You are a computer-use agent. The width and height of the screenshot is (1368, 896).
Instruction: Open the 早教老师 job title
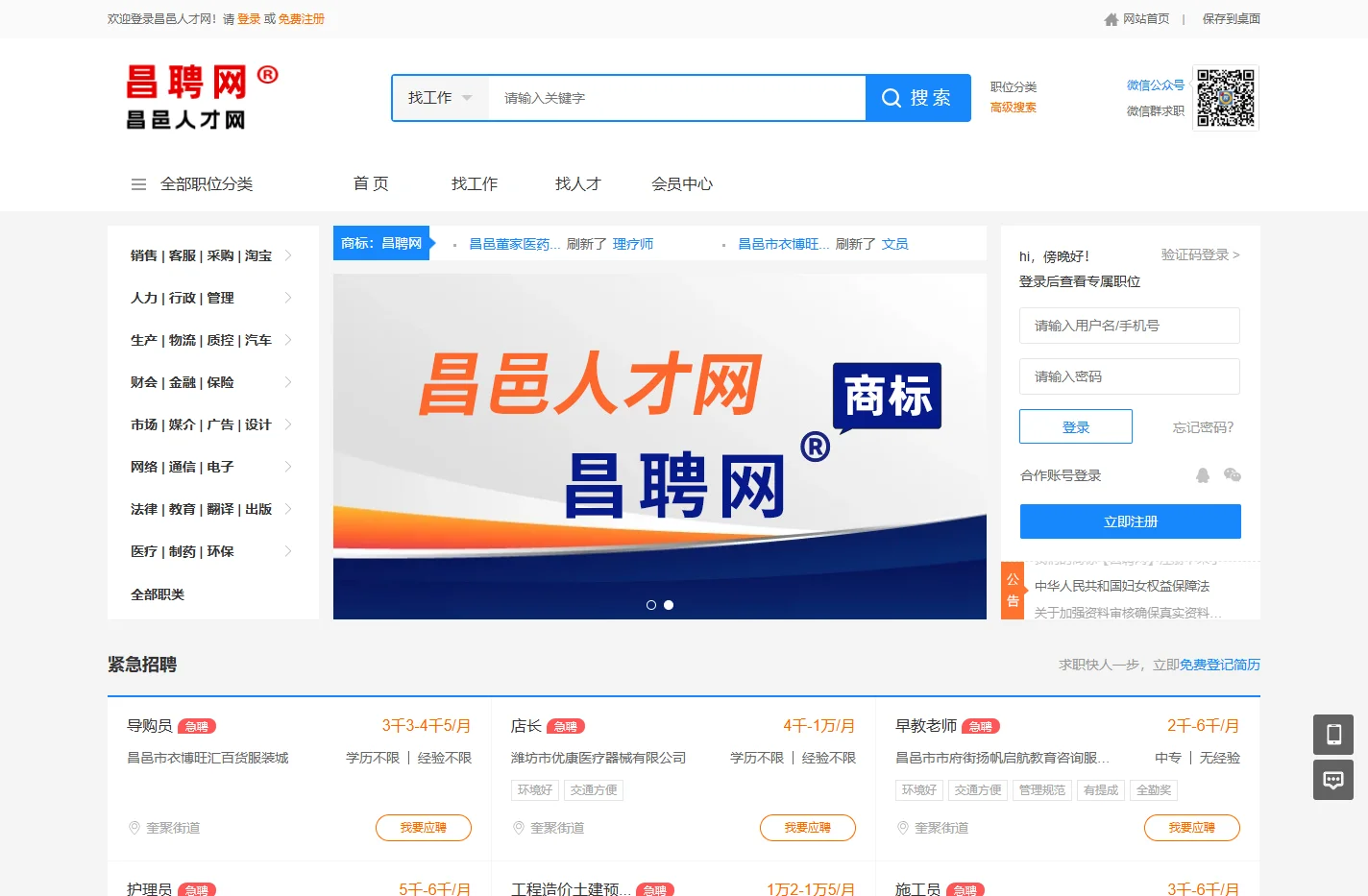926,726
